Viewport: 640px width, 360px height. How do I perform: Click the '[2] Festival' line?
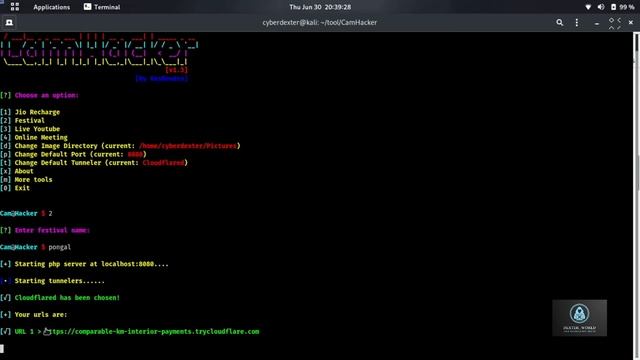point(22,120)
